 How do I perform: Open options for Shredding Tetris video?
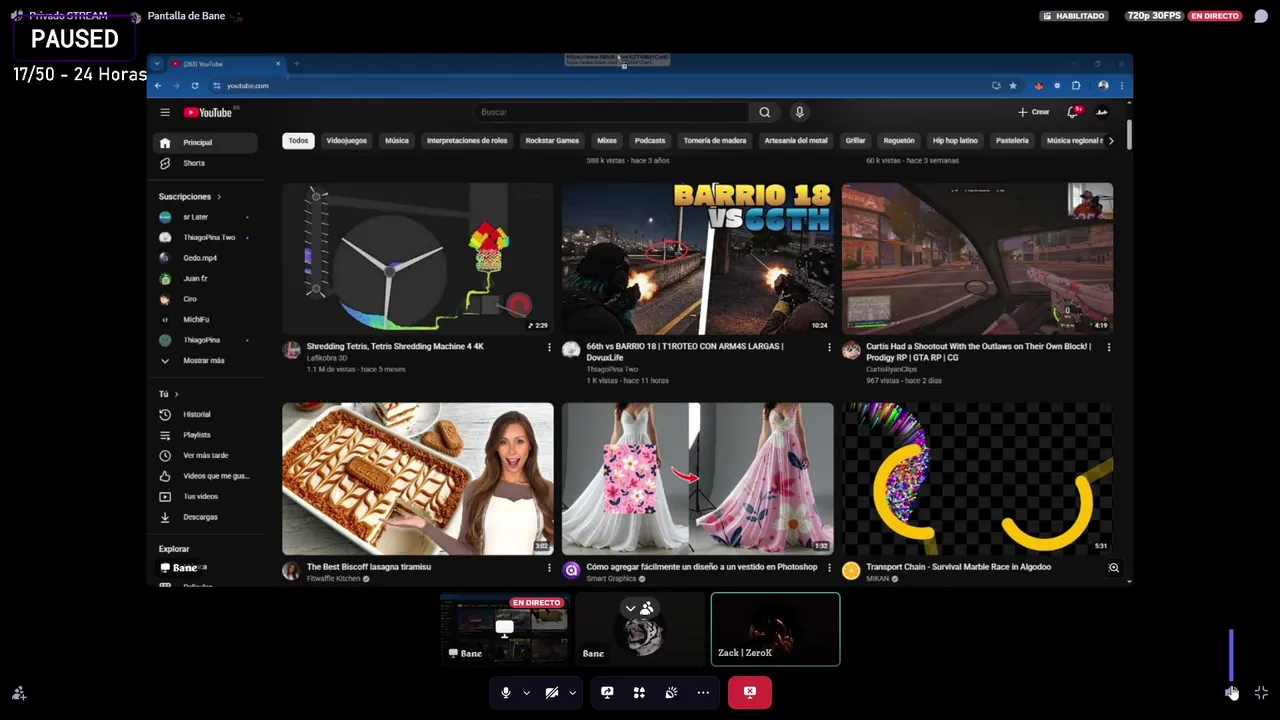[x=548, y=347]
